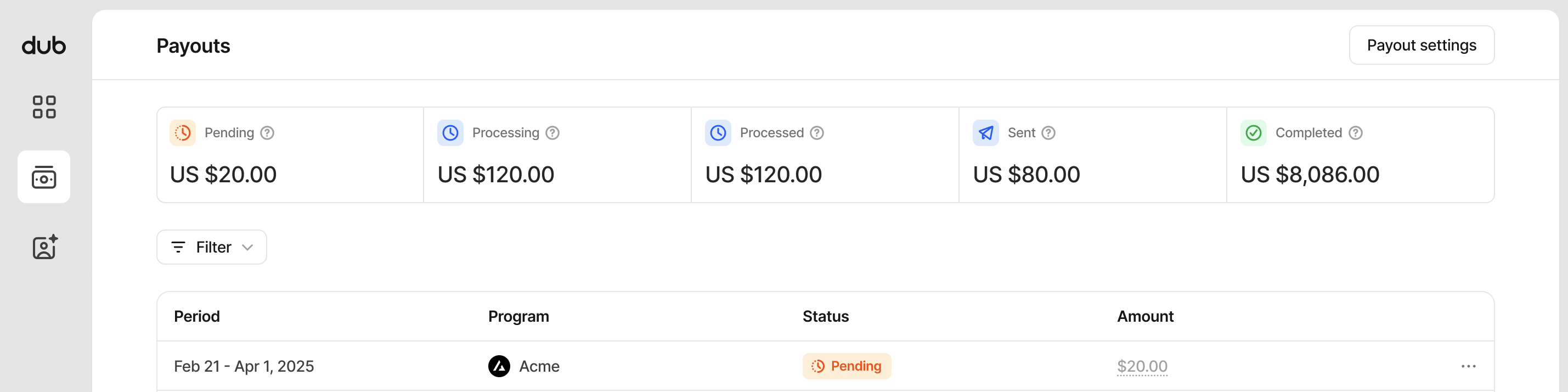Click the $20.00 amount in table row
This screenshot has height=392, width=1568.
coord(1142,366)
